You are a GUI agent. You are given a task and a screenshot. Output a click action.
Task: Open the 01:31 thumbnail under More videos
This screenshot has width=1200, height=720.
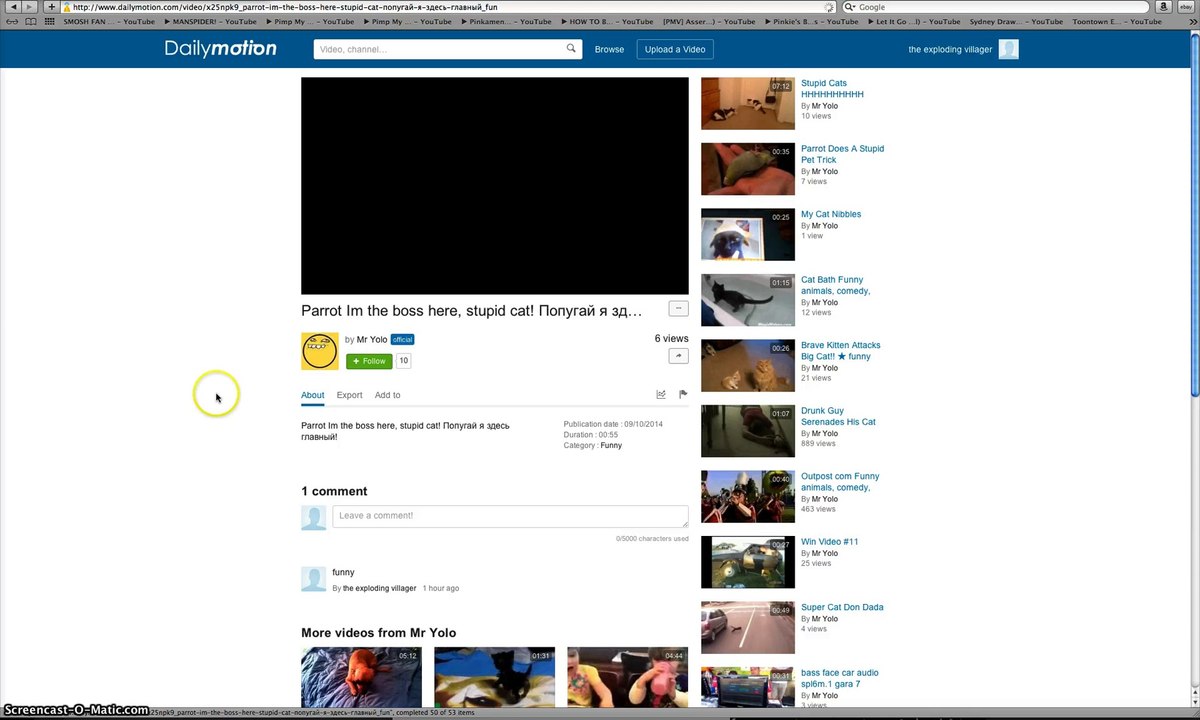click(494, 676)
